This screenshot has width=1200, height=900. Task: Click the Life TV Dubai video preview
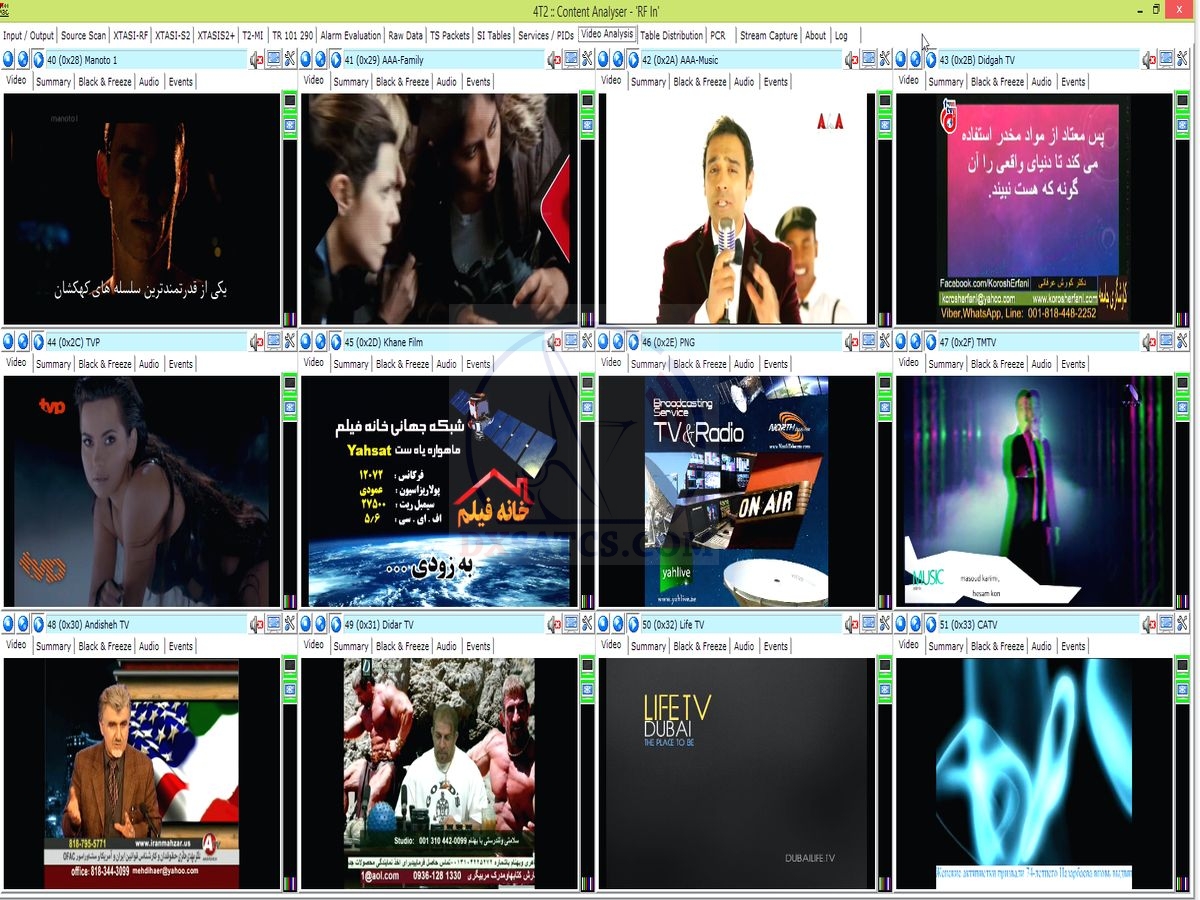736,772
